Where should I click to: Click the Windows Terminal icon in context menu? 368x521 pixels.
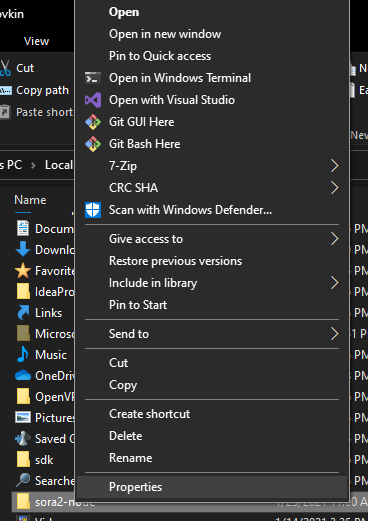pos(93,78)
